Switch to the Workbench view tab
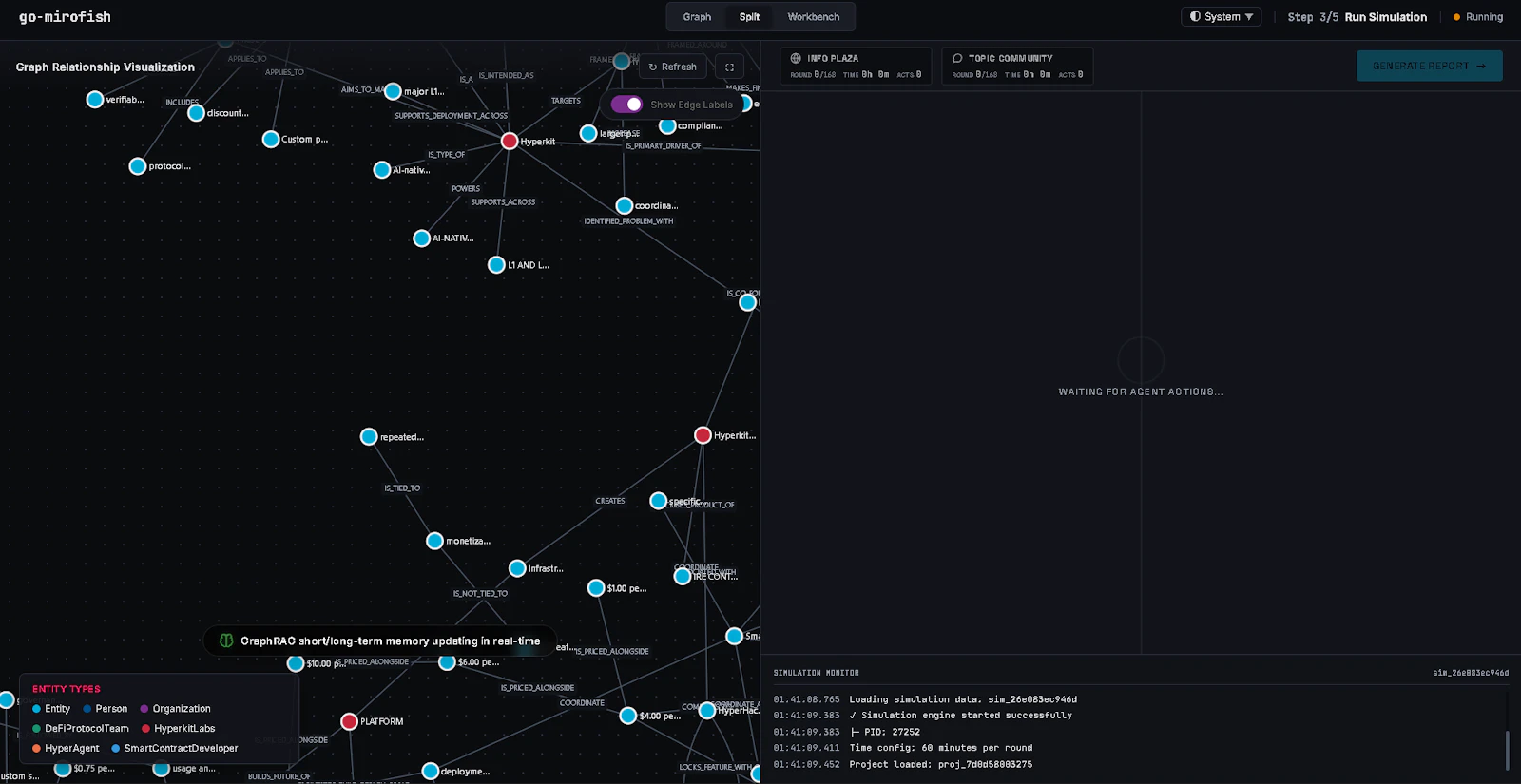1521x784 pixels. tap(814, 17)
